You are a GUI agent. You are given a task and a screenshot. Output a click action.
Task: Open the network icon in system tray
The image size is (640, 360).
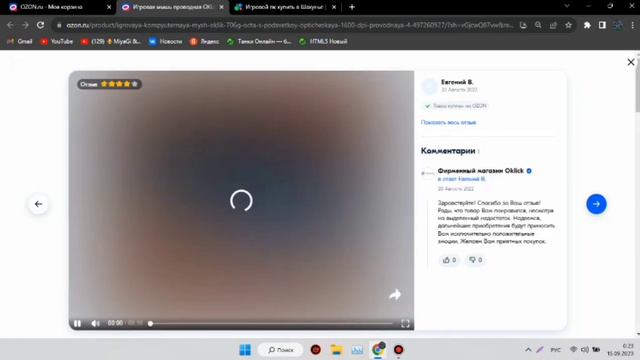pyautogui.click(x=573, y=350)
